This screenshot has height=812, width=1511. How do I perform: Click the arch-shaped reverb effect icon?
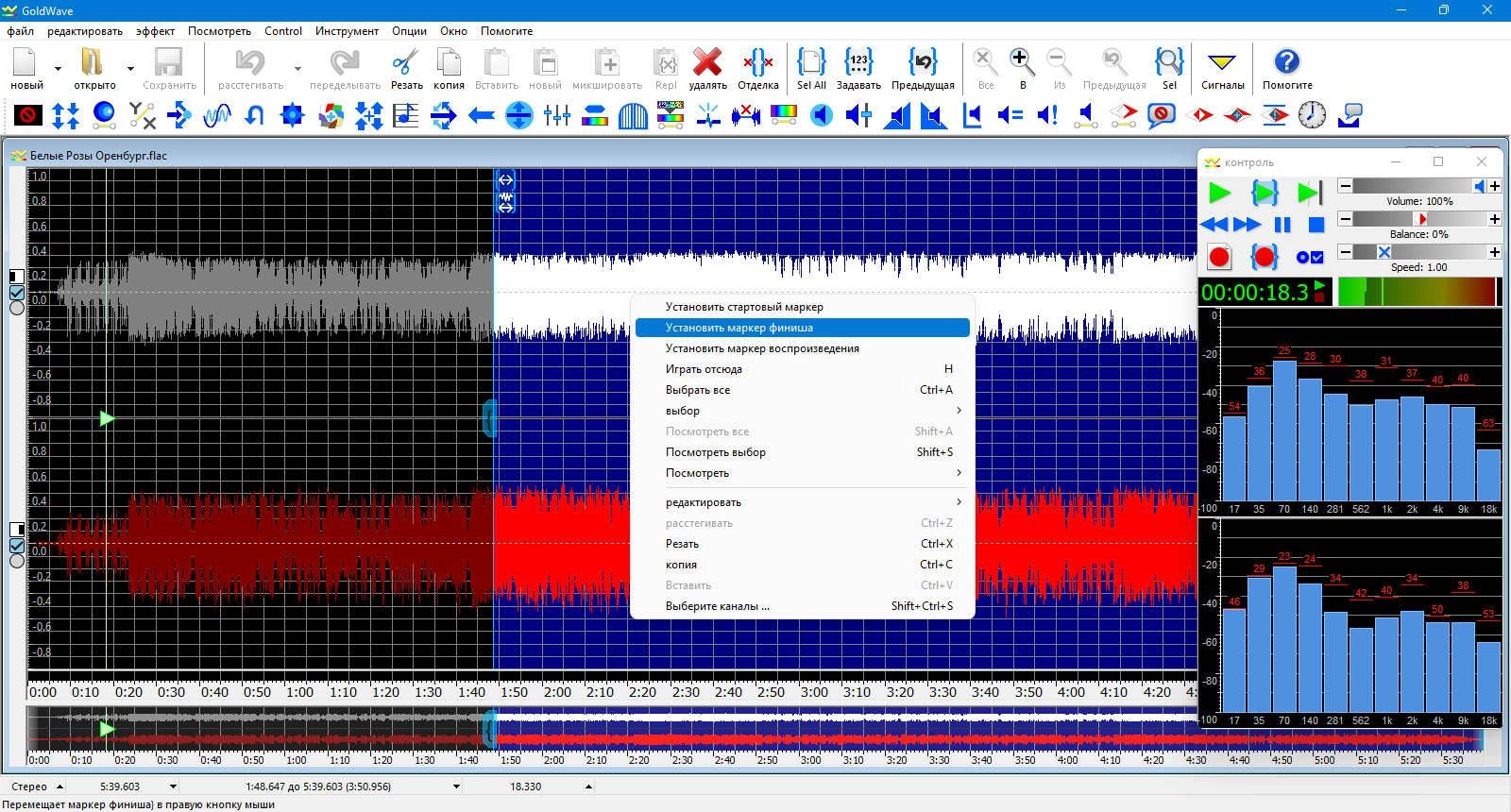tap(633, 115)
